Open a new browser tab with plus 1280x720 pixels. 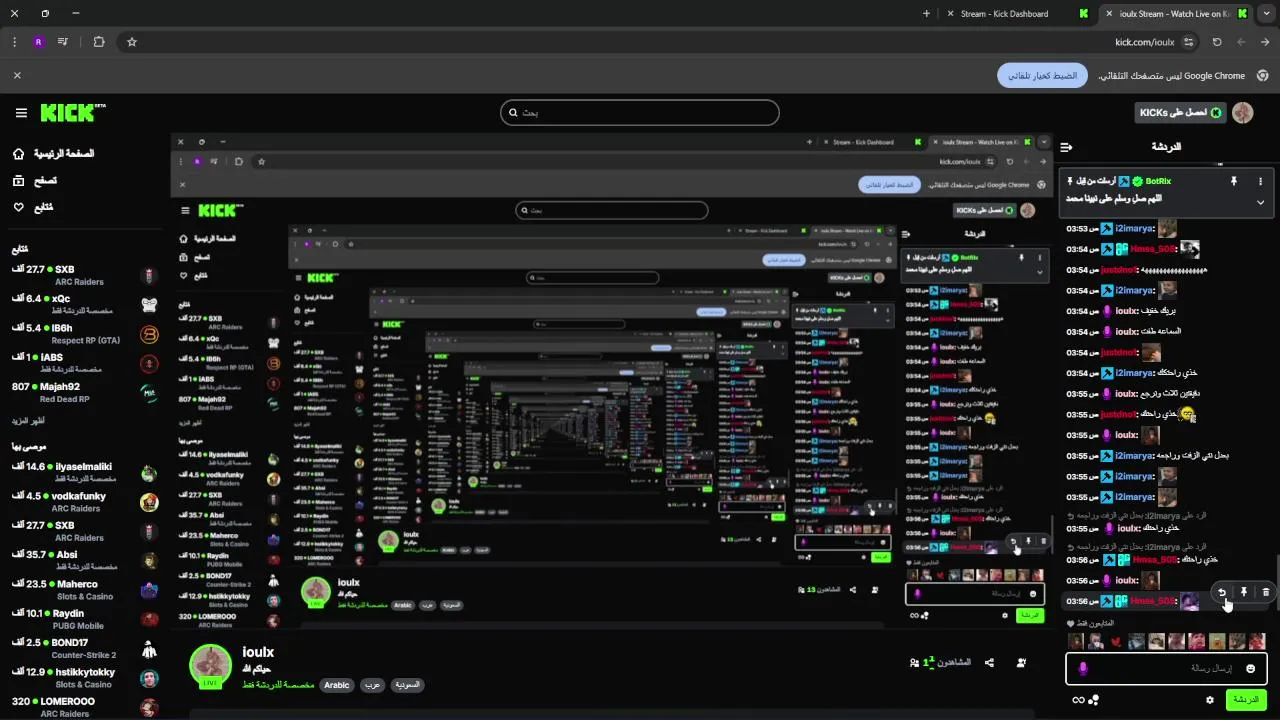[926, 14]
